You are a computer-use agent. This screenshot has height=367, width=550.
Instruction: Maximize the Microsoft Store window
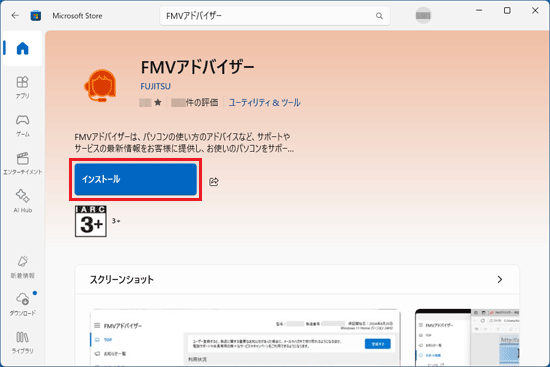[507, 11]
